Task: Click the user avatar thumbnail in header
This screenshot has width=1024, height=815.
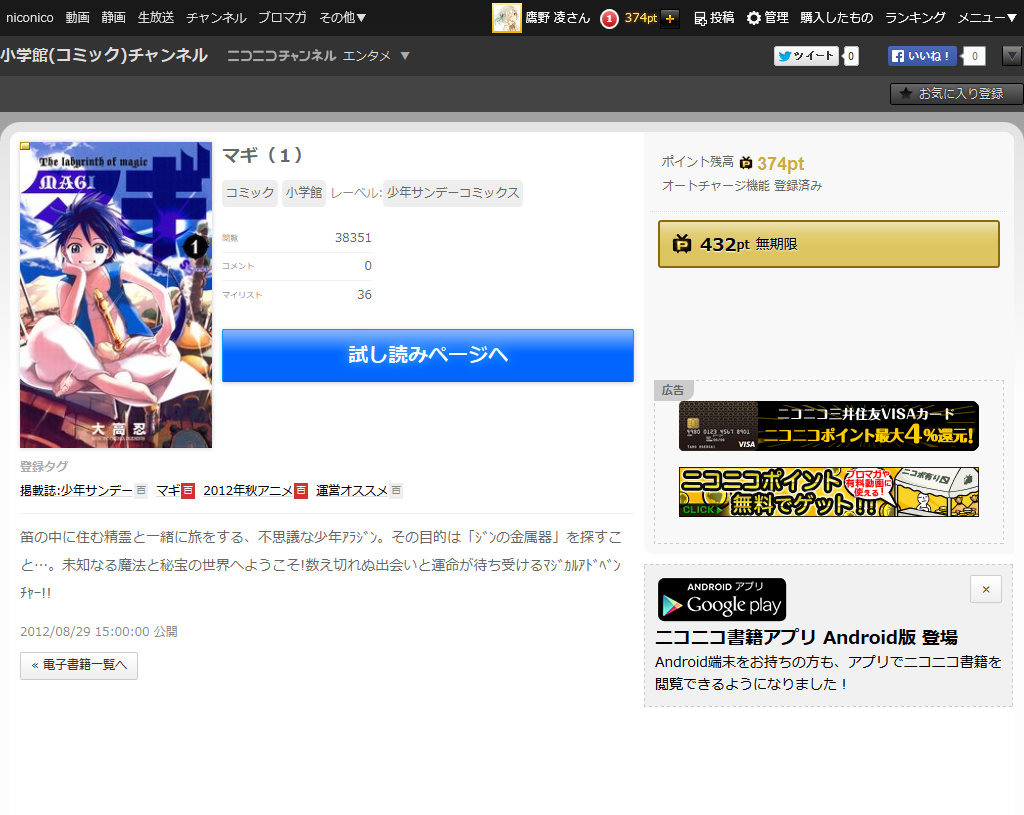Action: 506,18
